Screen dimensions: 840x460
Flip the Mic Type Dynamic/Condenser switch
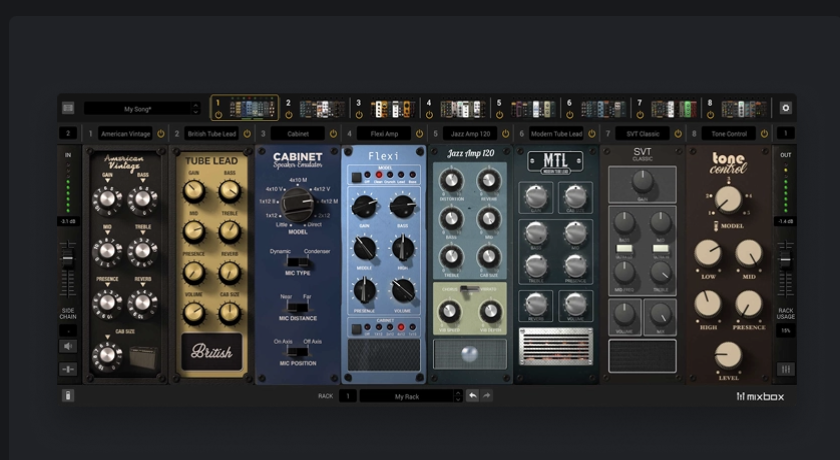point(298,262)
